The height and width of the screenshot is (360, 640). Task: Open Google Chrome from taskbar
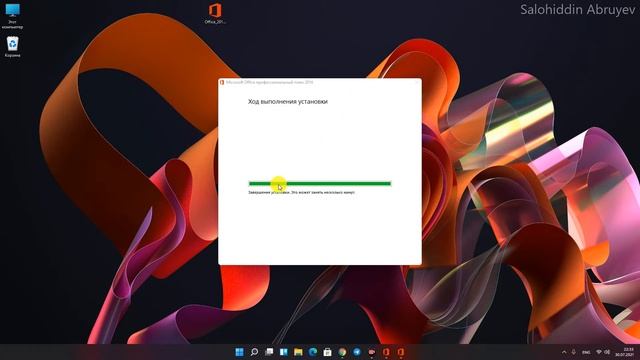pyautogui.click(x=342, y=352)
